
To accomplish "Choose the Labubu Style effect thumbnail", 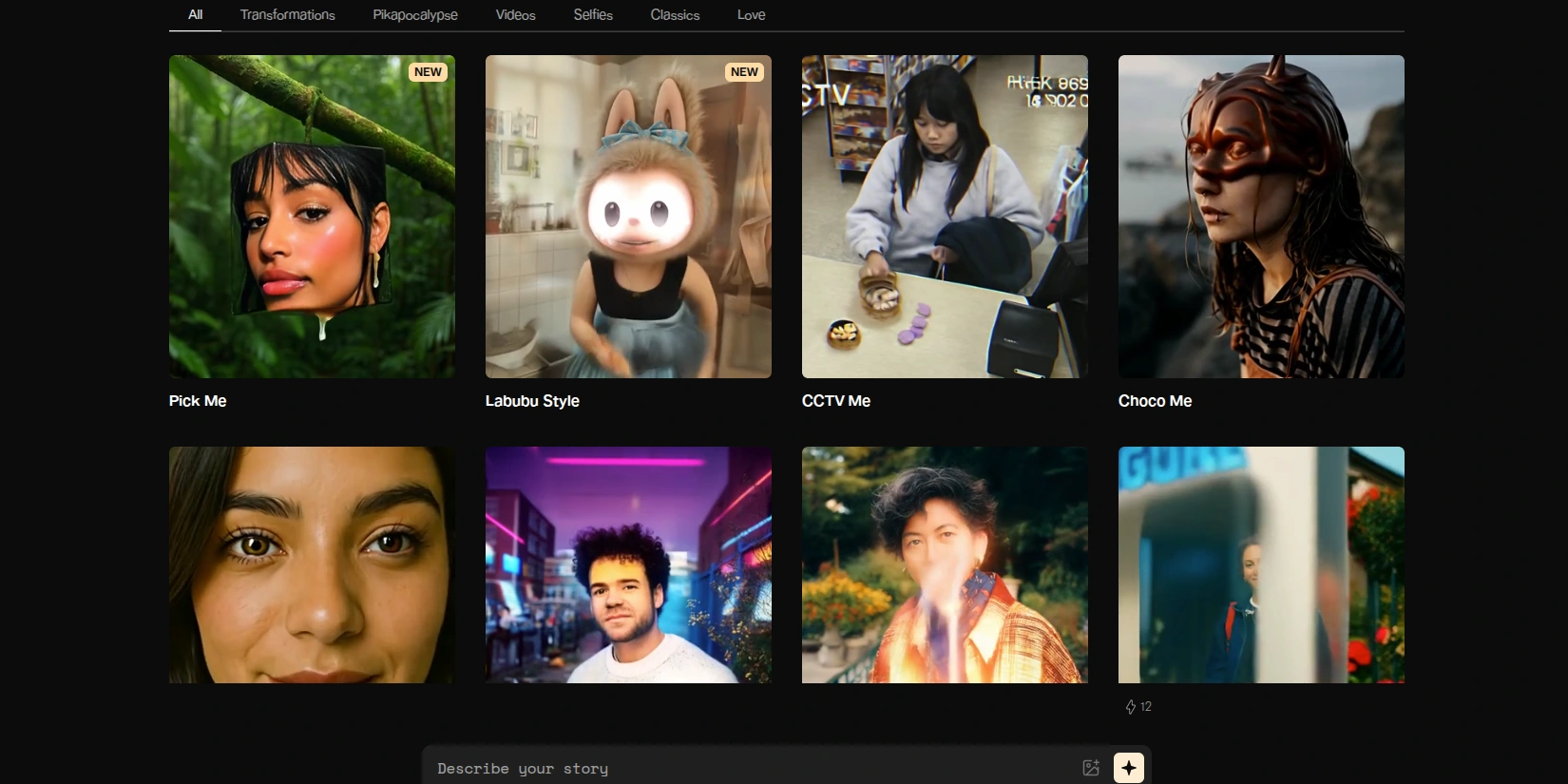I will pos(628,217).
